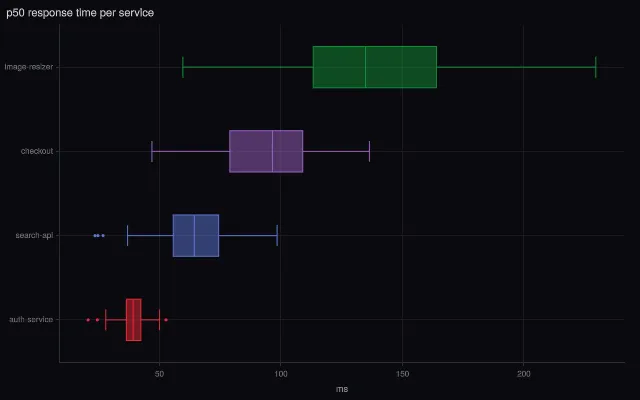Select the search-api axis label
The width and height of the screenshot is (640, 400).
pos(34,236)
